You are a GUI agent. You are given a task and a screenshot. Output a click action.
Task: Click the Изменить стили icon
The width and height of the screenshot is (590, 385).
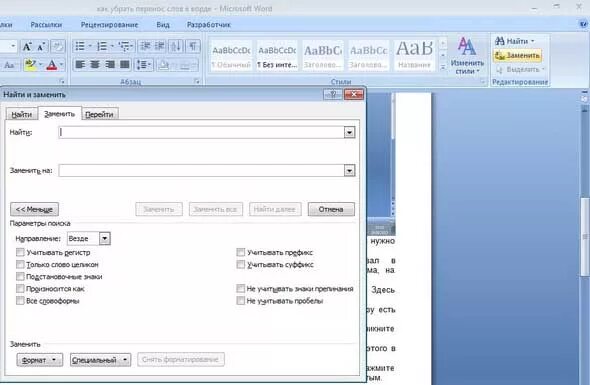[467, 55]
